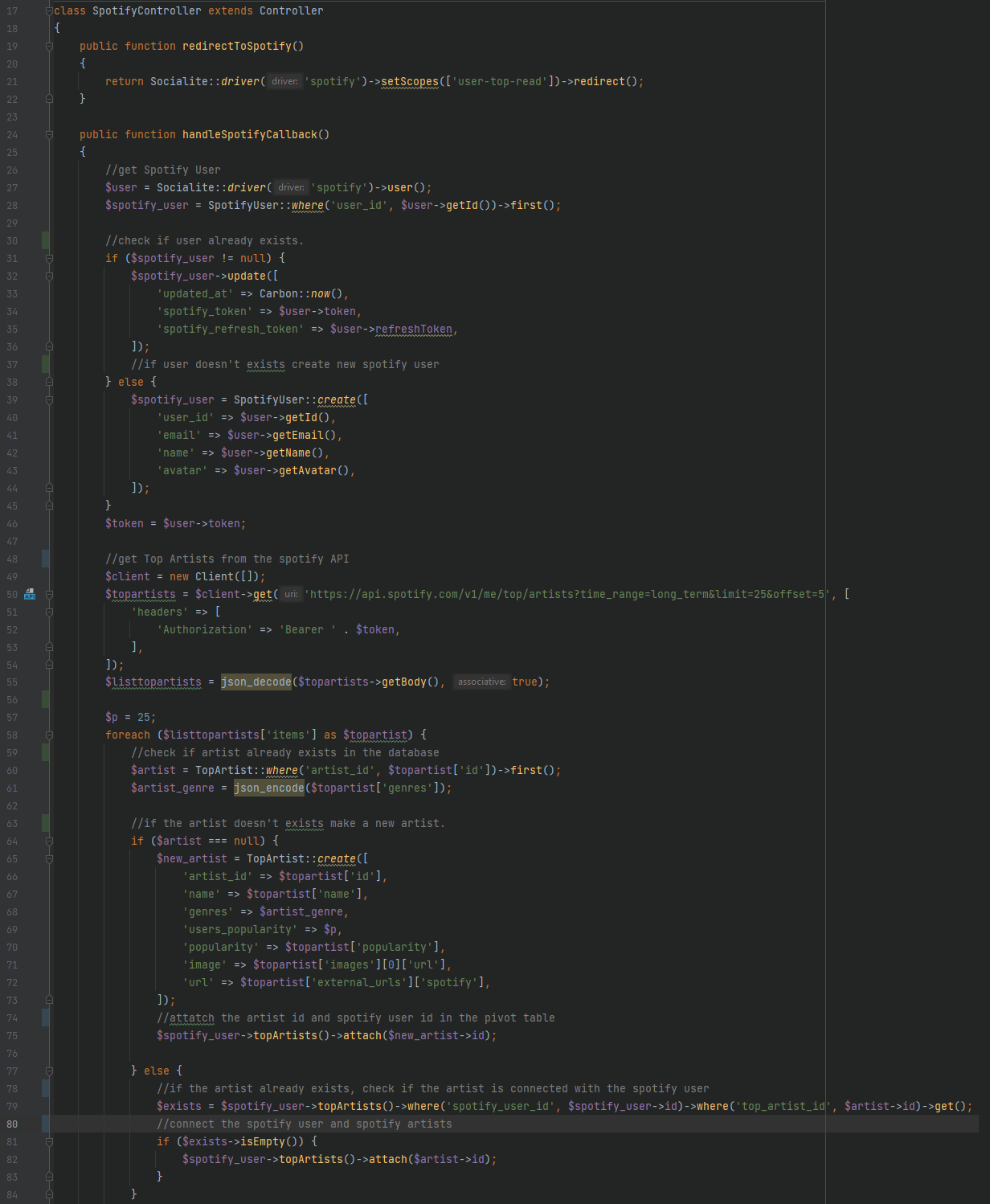Screen dimensions: 990x1204
Task: Click the 'driver:' inlay hint on line 27
Action: coord(291,187)
